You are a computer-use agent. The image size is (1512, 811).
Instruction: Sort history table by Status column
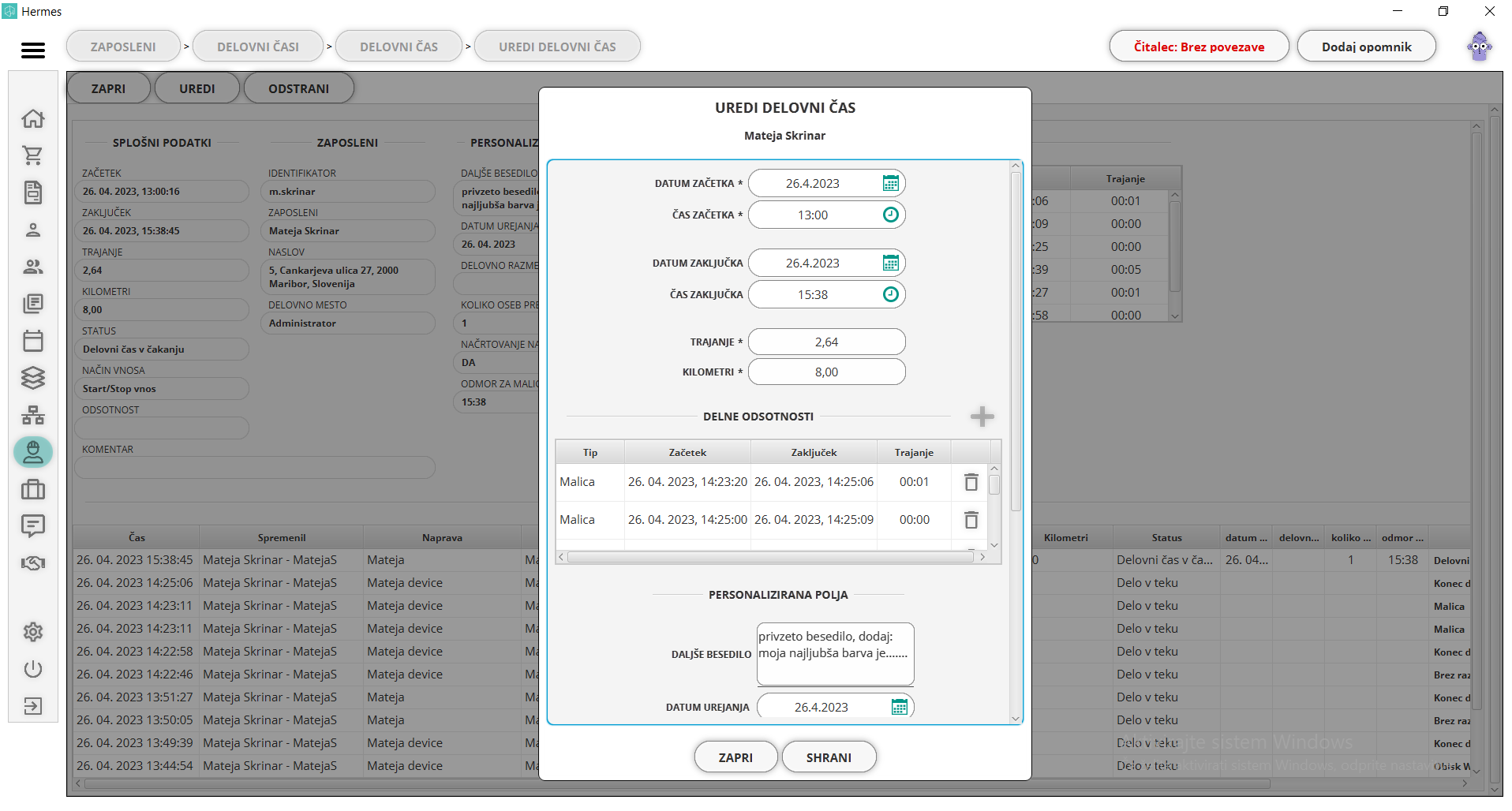coord(1166,537)
